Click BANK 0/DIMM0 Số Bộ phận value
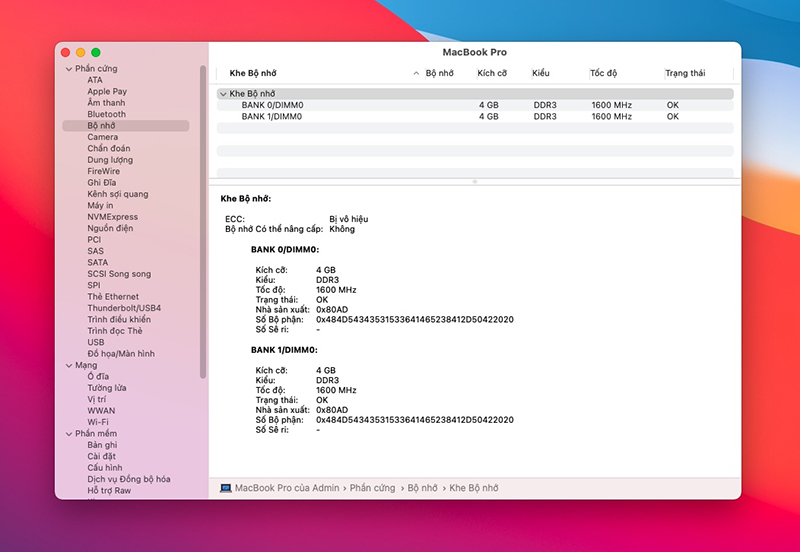 (415, 320)
